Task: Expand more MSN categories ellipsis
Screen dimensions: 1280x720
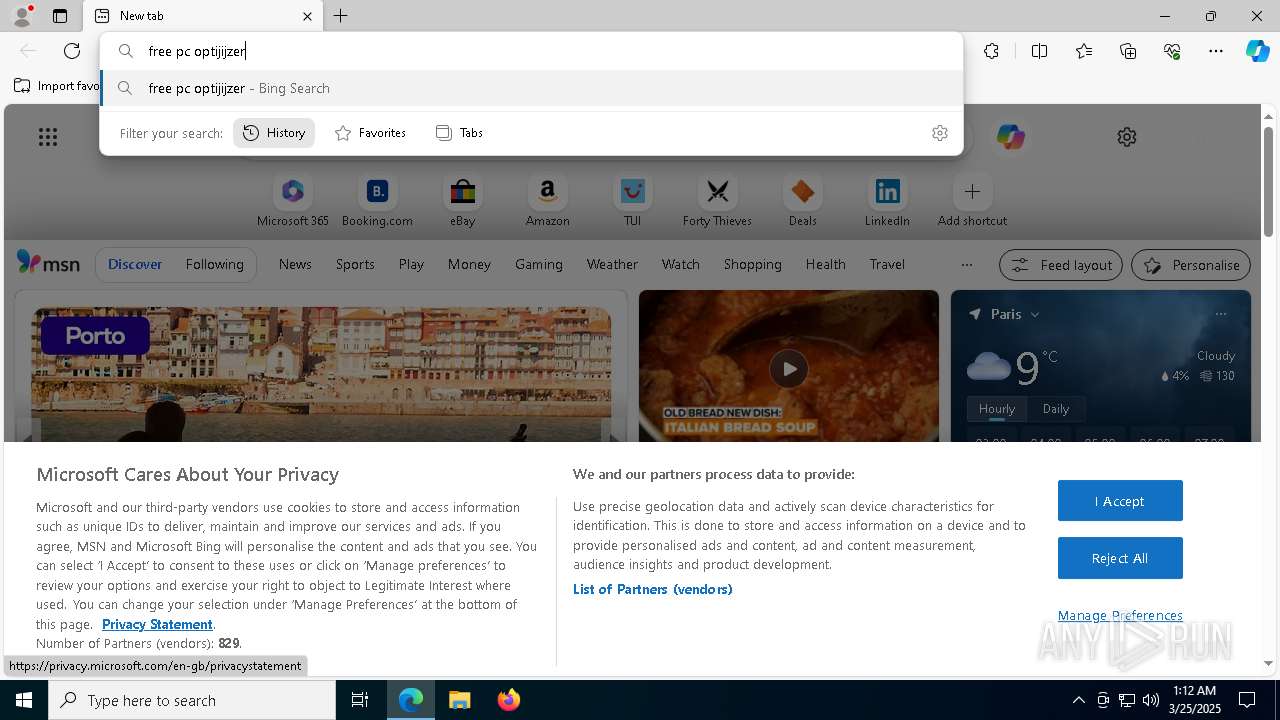Action: click(966, 265)
